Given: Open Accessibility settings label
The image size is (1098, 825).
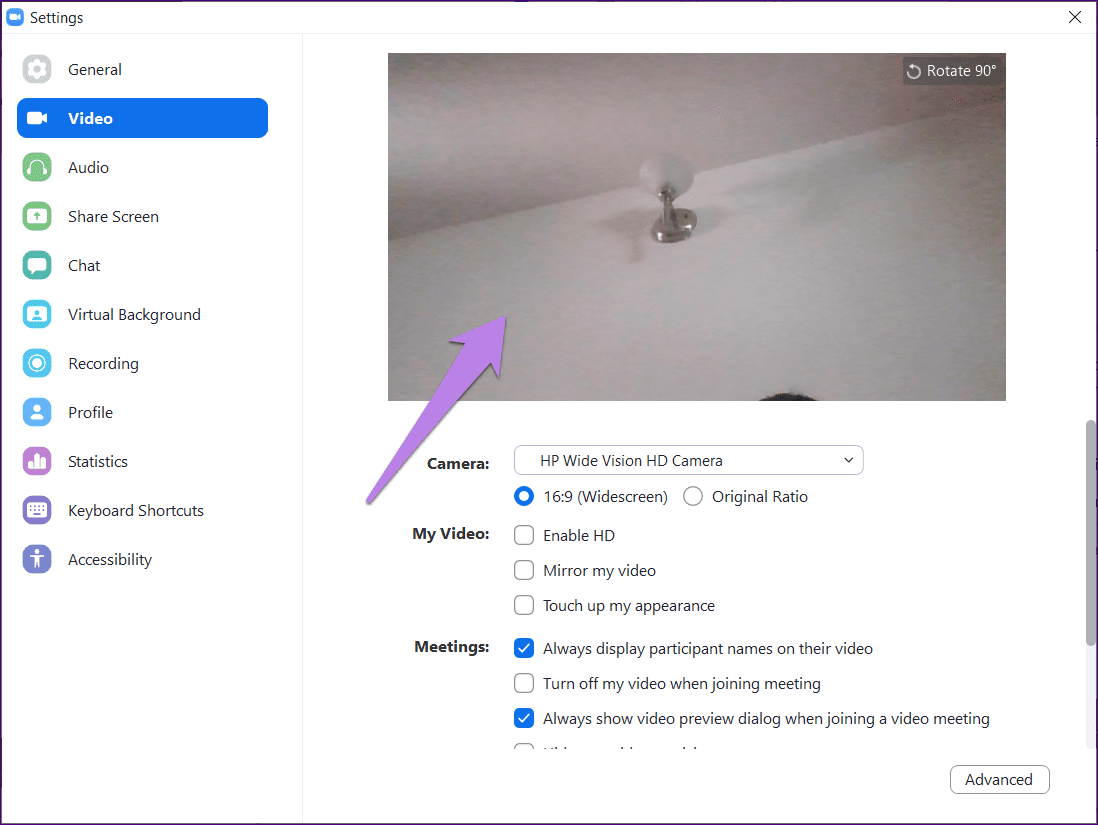Looking at the screenshot, I should pyautogui.click(x=110, y=560).
